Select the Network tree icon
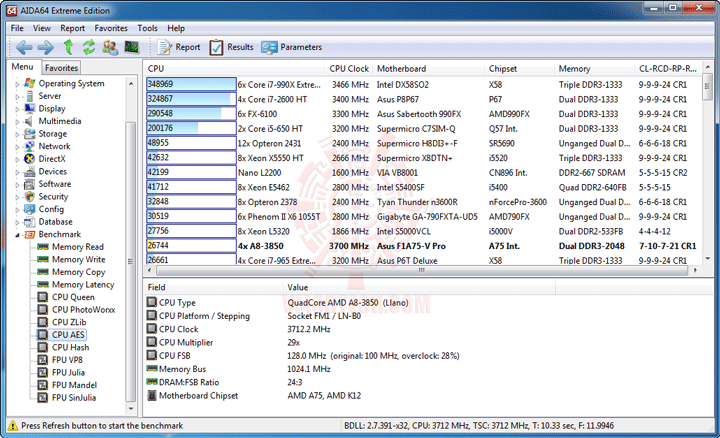 (x=29, y=146)
